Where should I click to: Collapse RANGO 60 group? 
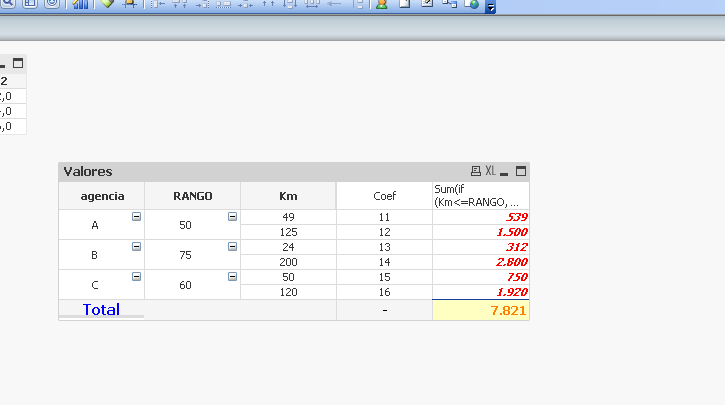click(233, 276)
